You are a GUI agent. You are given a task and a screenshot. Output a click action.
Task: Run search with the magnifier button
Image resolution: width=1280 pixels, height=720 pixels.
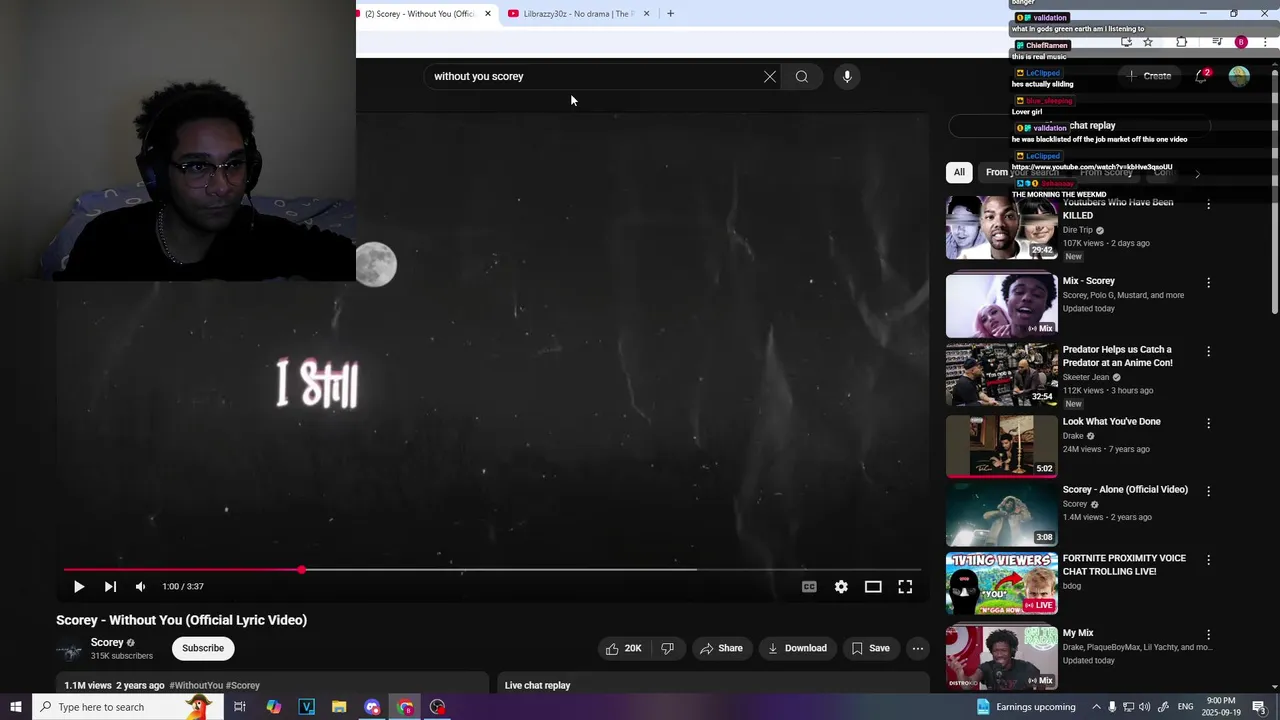pos(802,77)
